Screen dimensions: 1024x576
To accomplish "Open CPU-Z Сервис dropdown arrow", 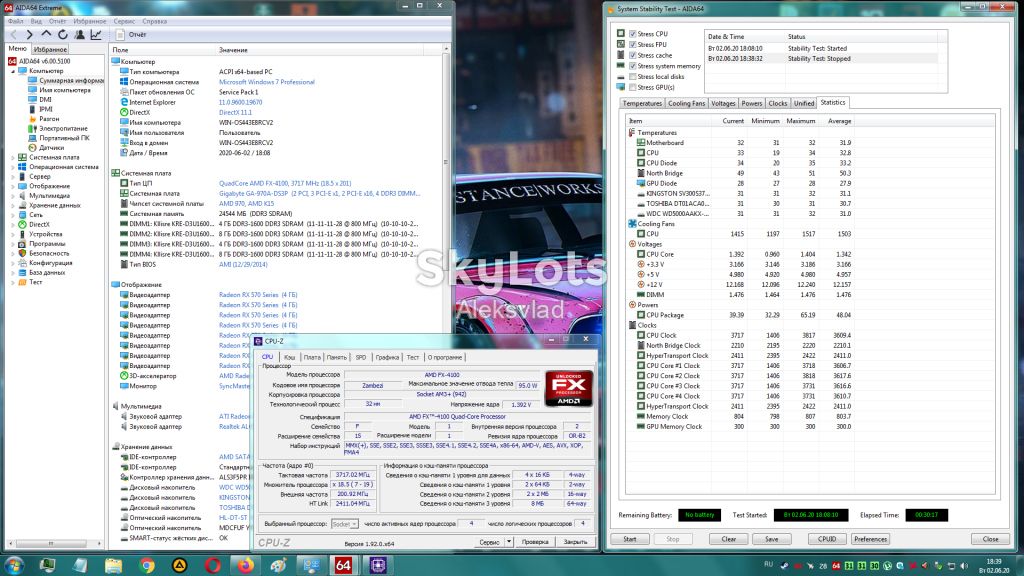I will click(509, 541).
